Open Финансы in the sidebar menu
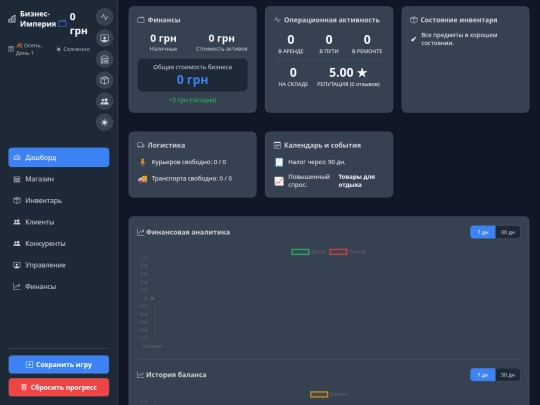Viewport: 540px width, 405px height. click(x=59, y=287)
